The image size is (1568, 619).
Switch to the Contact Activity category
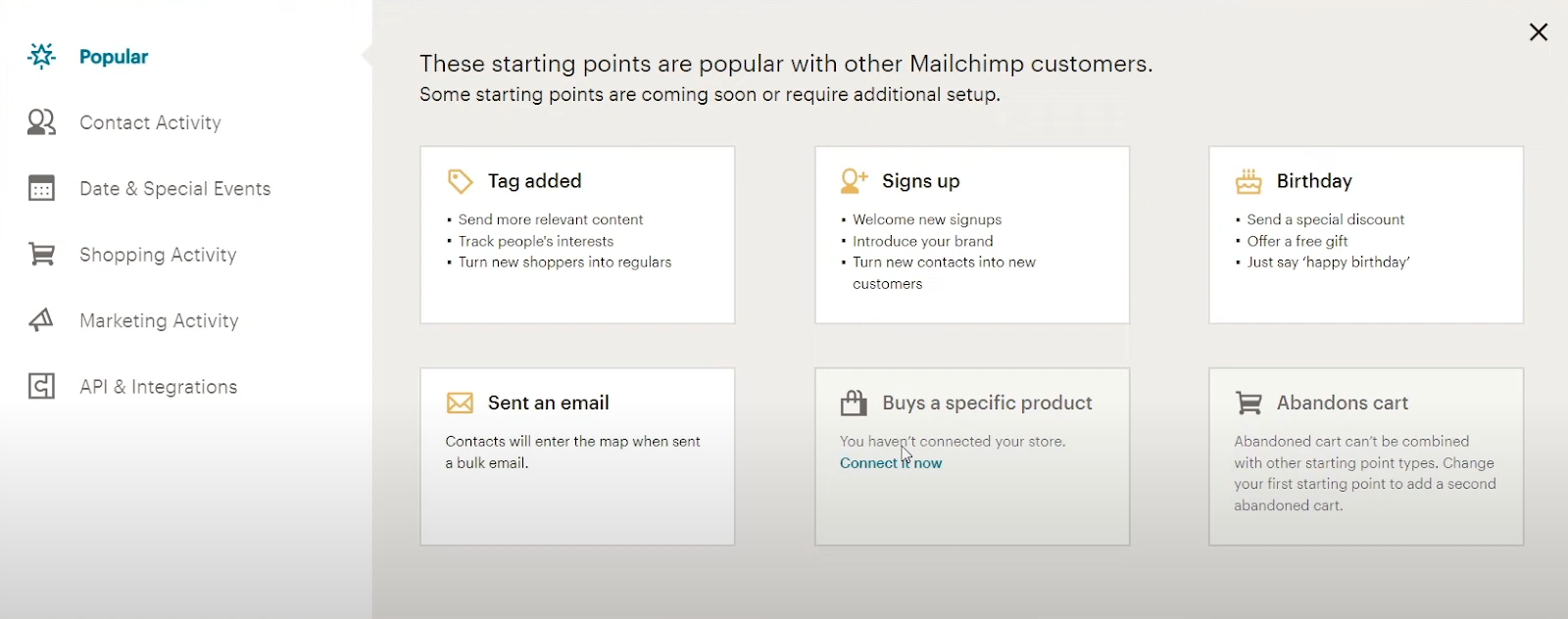(x=150, y=122)
